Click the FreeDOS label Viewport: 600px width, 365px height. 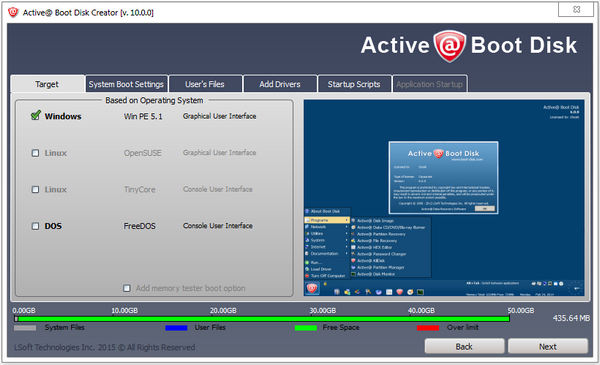139,226
